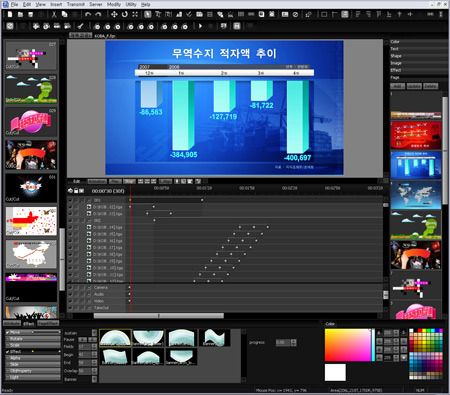450x395 pixels.
Task: Adjust the Begin value stepper
Action: pos(94,355)
